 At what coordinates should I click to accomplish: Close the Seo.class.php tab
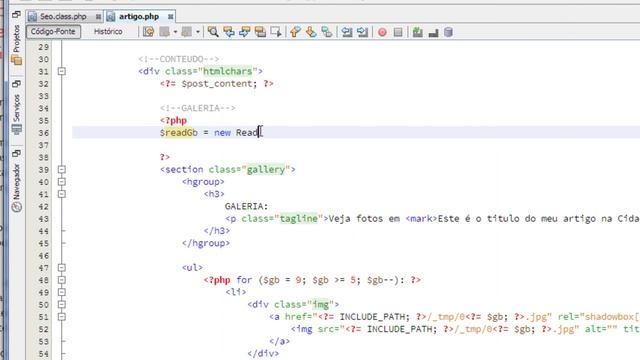coord(98,17)
